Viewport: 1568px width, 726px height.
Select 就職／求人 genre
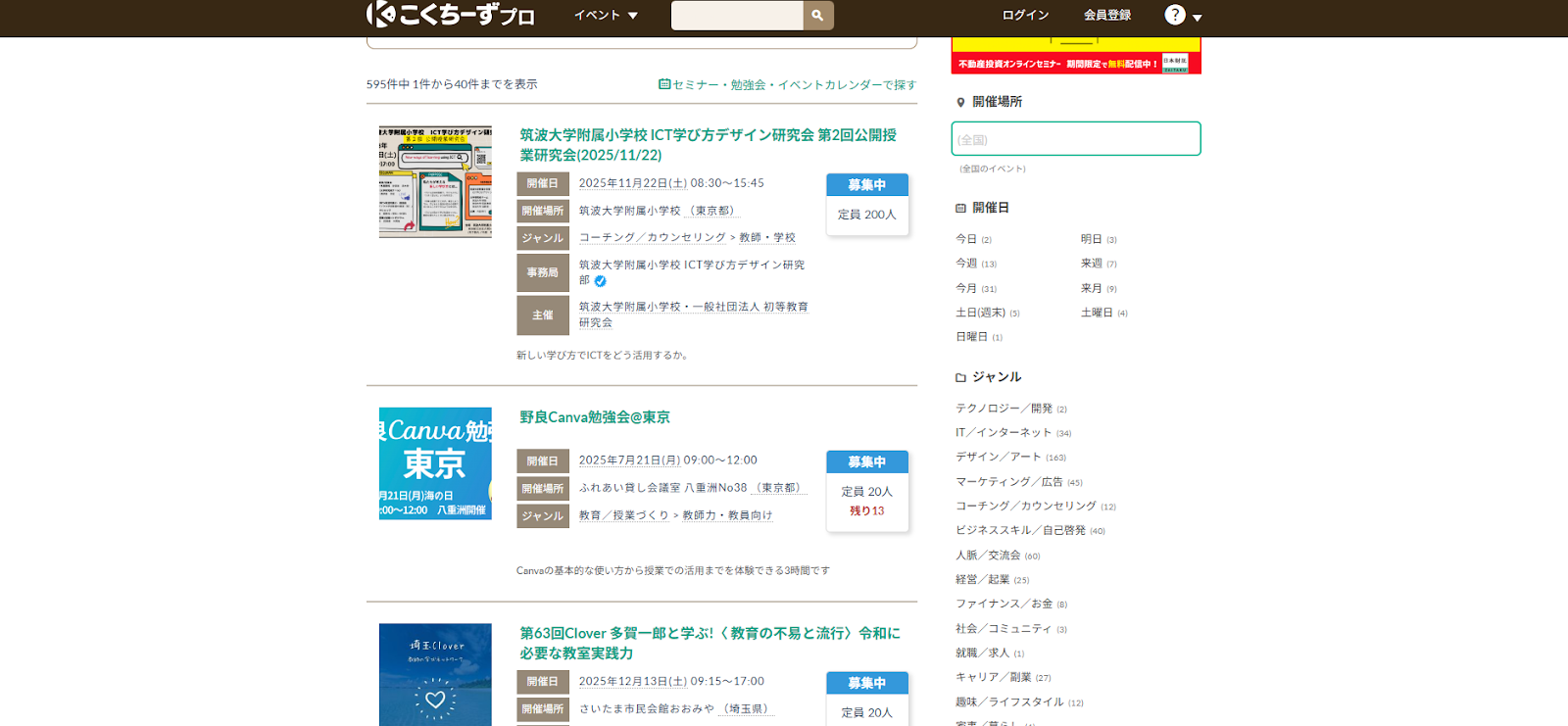(982, 653)
